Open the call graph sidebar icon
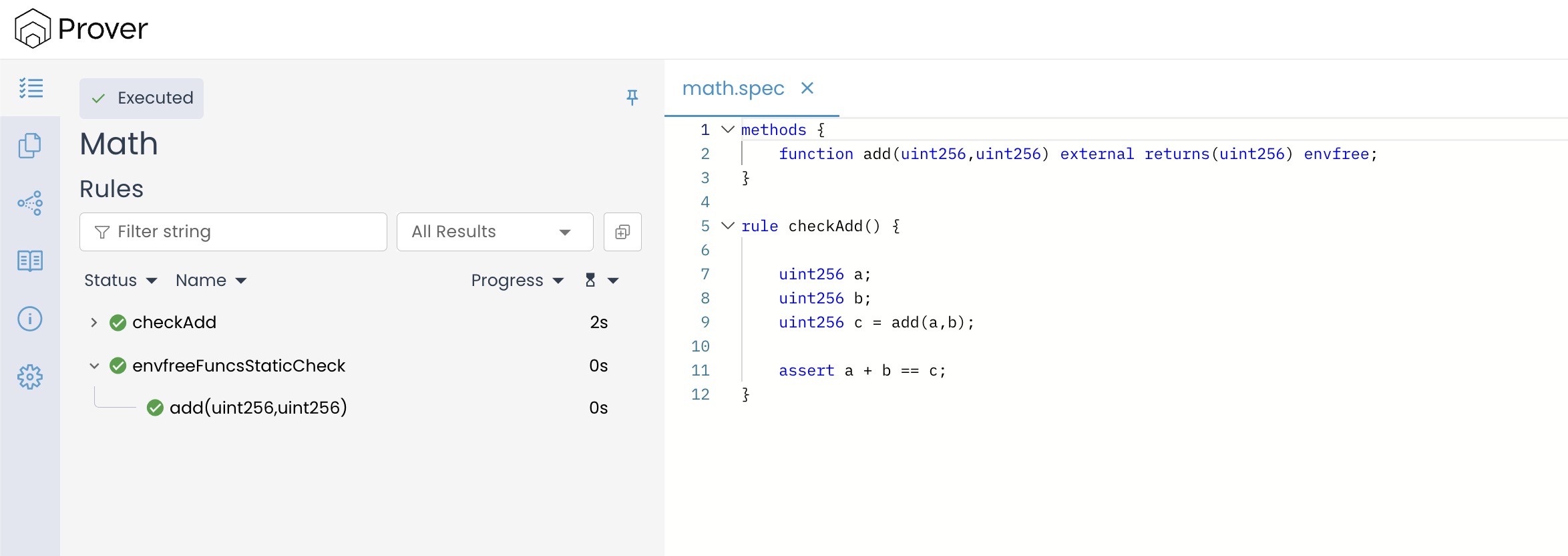This screenshot has width=1568, height=556. [30, 203]
